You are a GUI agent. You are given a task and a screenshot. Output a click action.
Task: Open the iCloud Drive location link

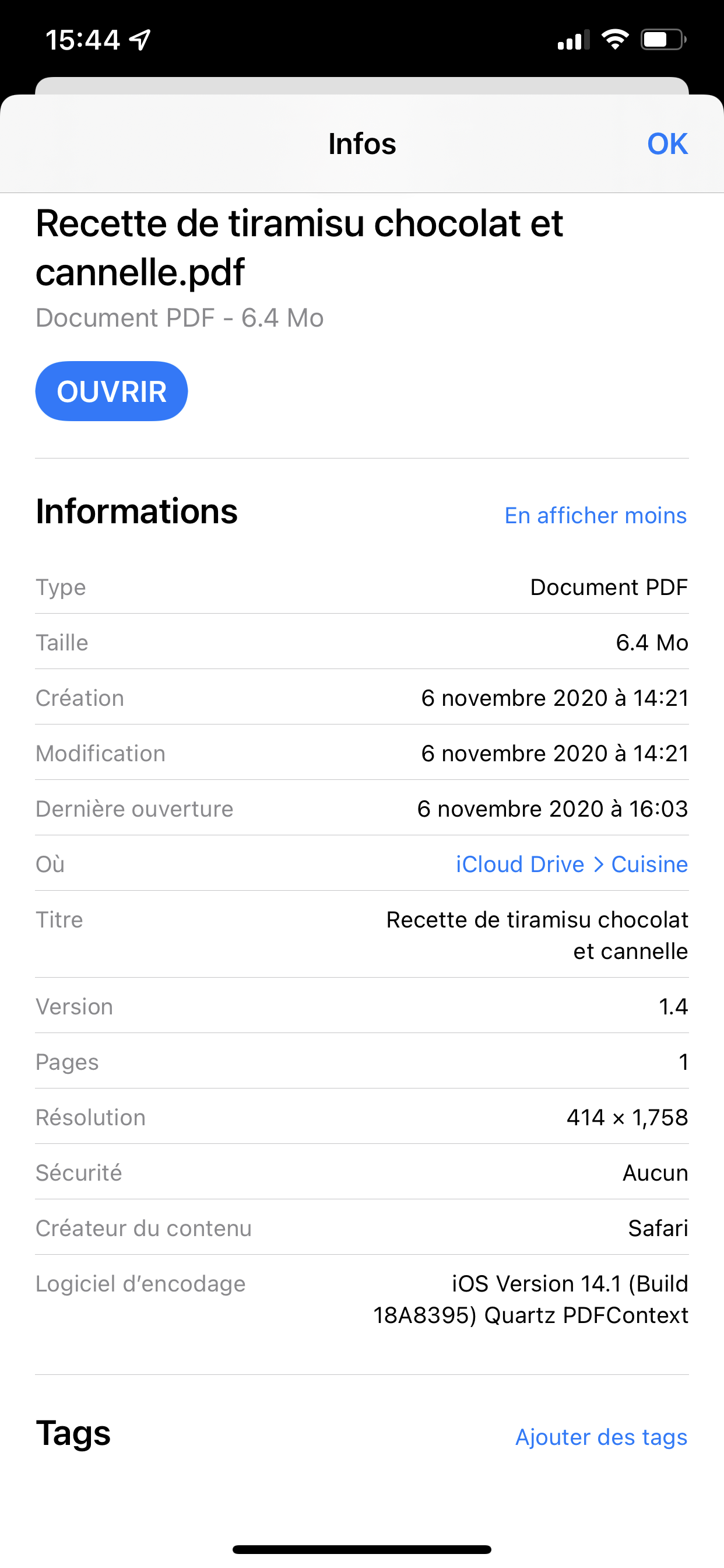[519, 864]
